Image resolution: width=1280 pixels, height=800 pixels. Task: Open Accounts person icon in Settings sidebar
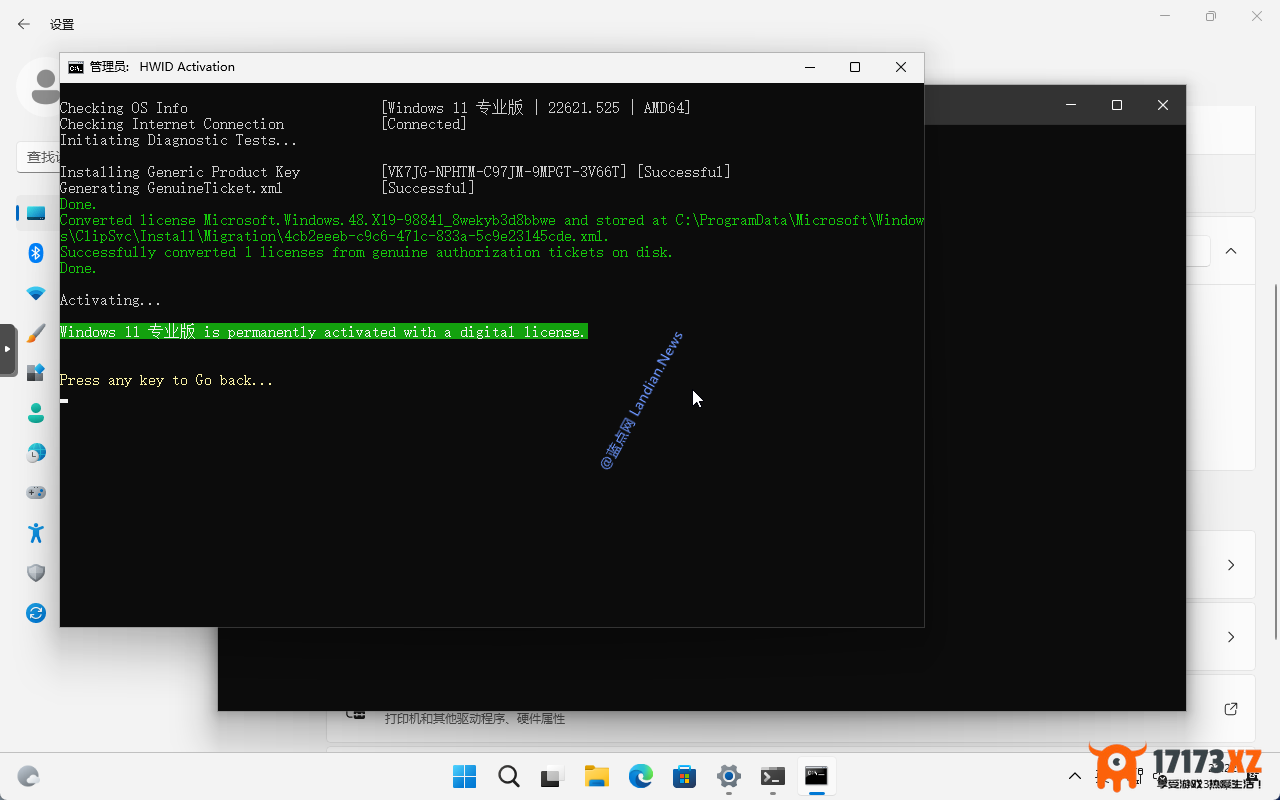click(x=36, y=413)
